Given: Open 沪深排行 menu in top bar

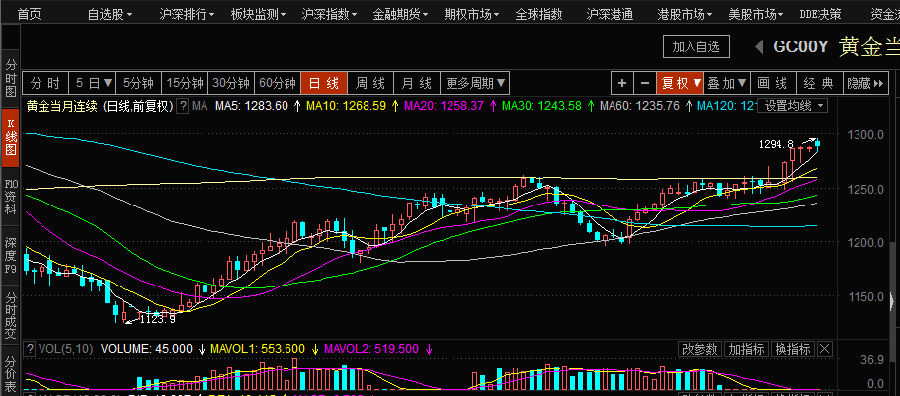Looking at the screenshot, I should point(187,14).
